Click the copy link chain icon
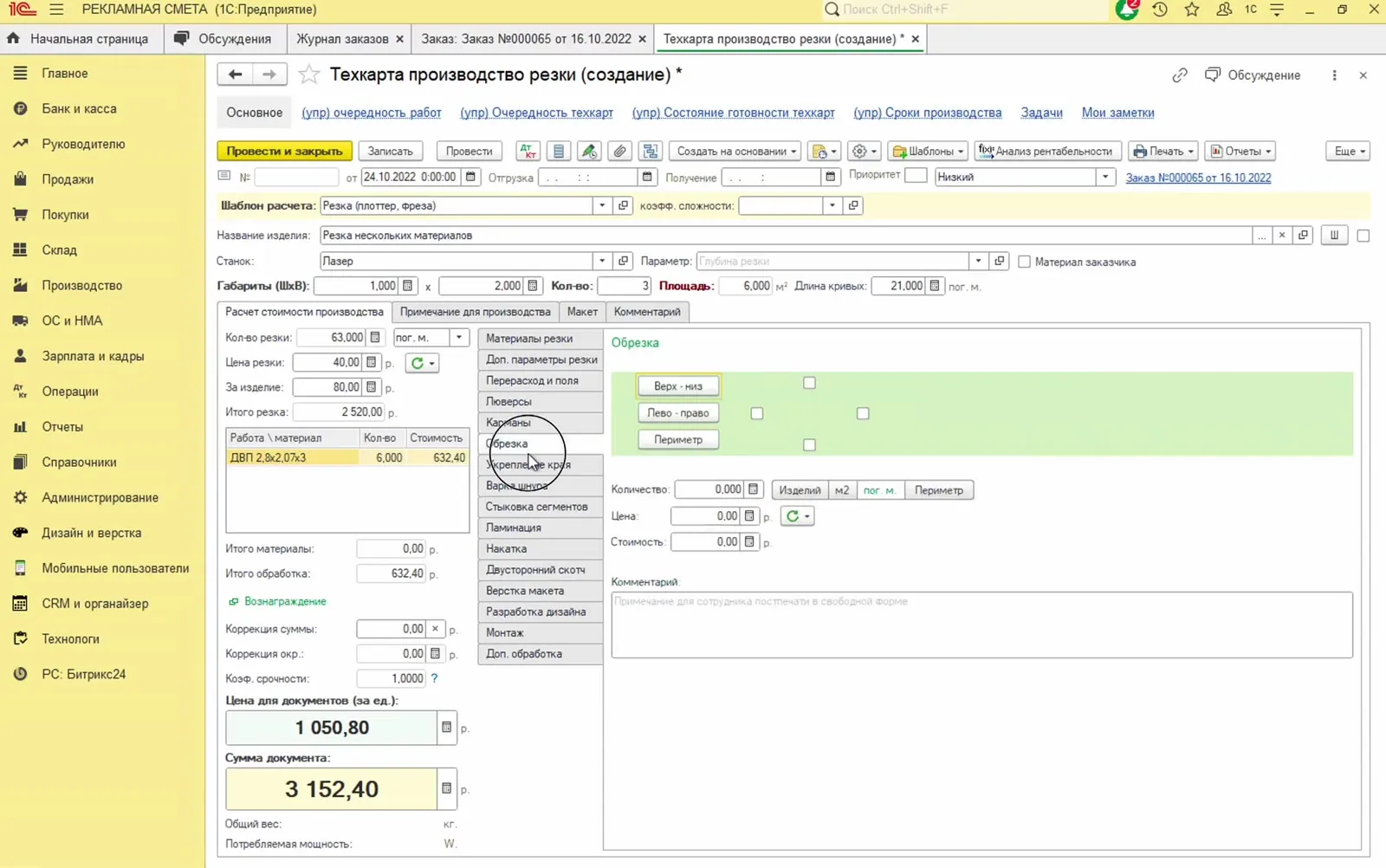1386x868 pixels. [x=1180, y=75]
